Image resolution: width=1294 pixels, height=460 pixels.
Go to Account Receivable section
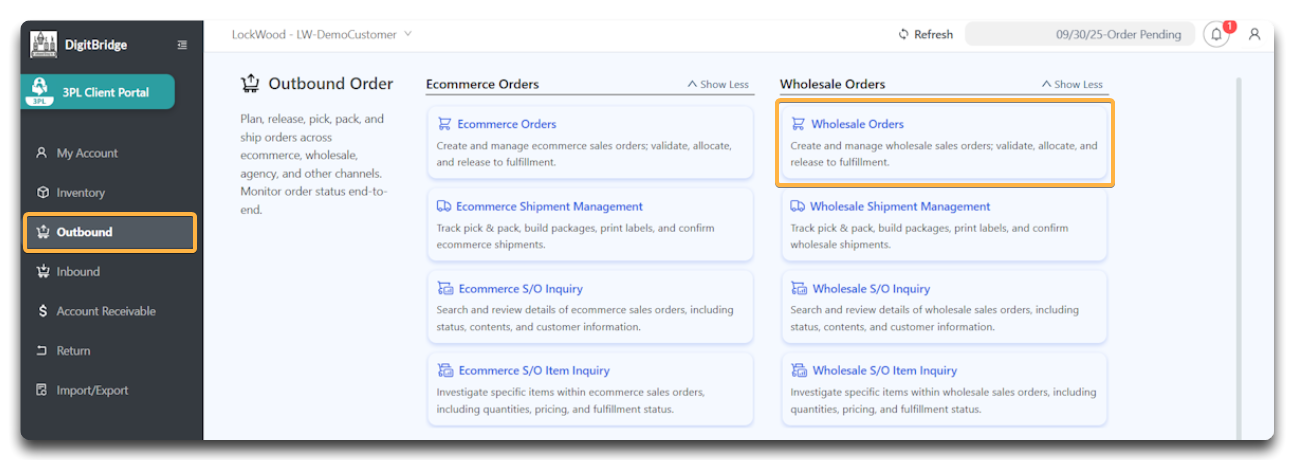[105, 311]
